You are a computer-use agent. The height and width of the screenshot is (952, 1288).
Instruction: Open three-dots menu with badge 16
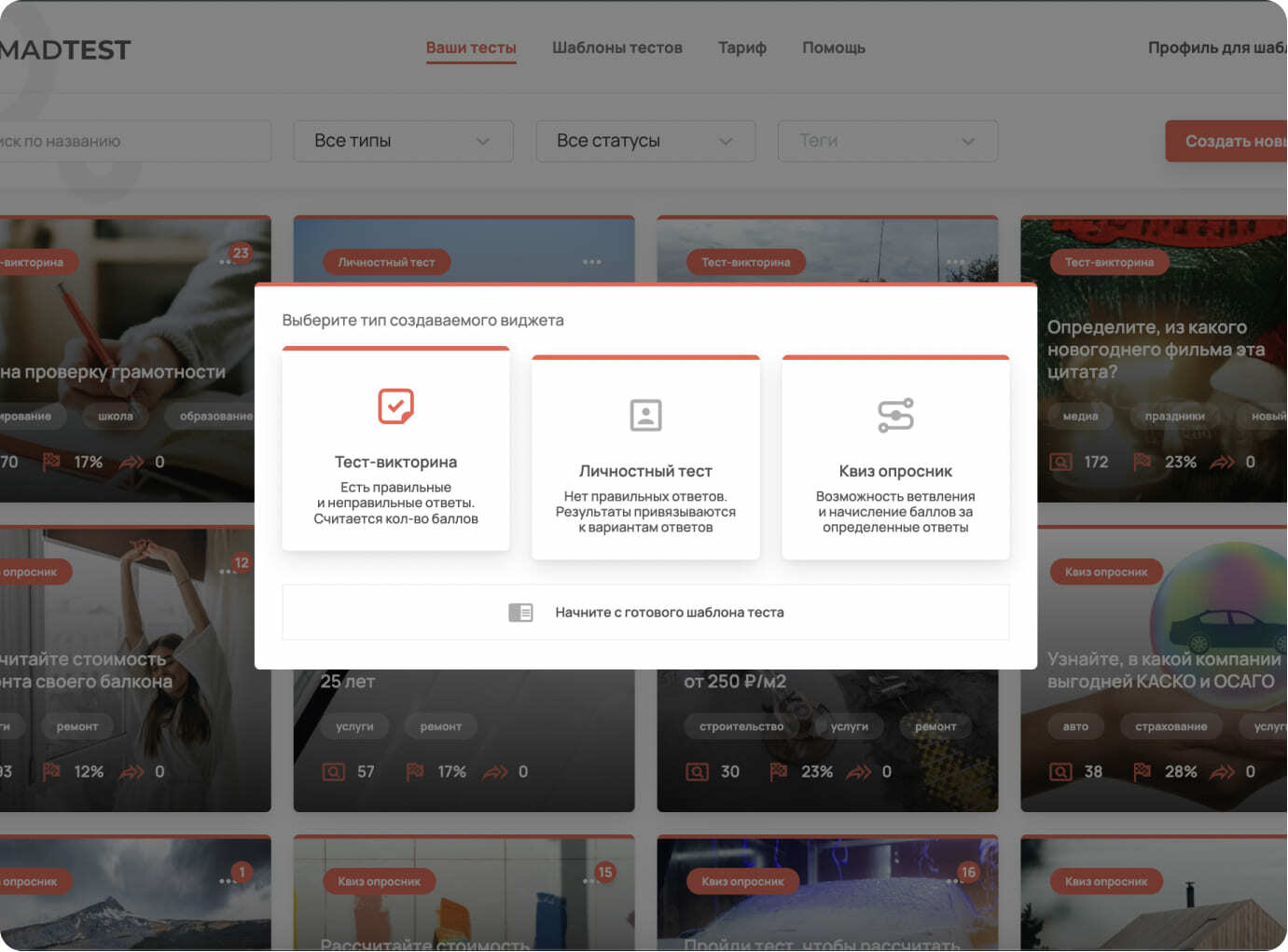coord(953,881)
